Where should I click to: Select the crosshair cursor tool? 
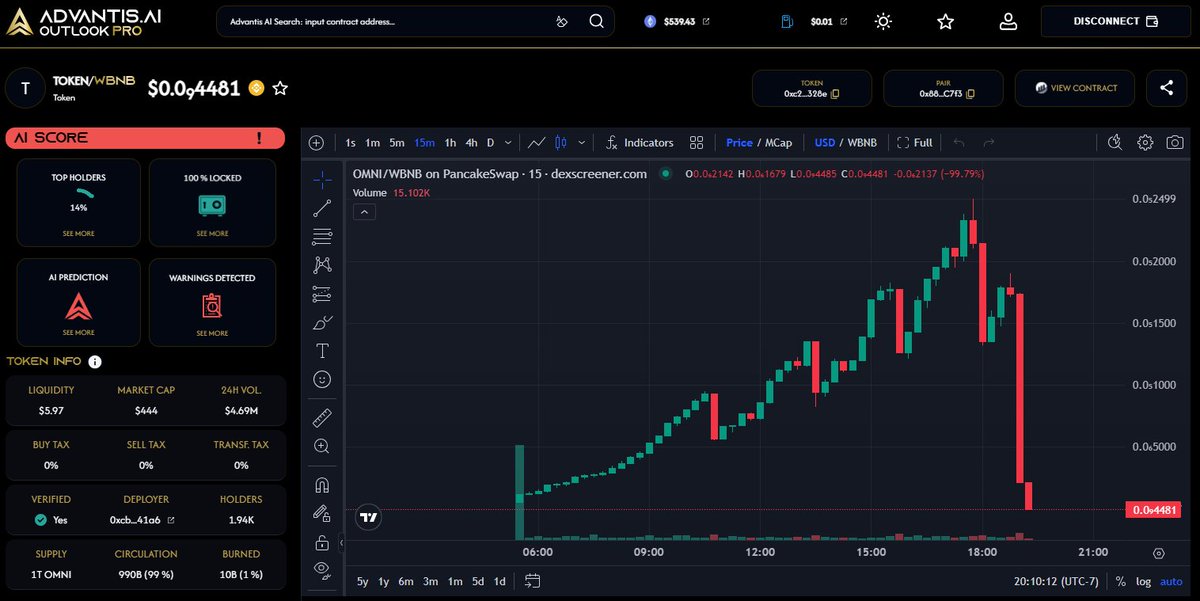pyautogui.click(x=322, y=179)
